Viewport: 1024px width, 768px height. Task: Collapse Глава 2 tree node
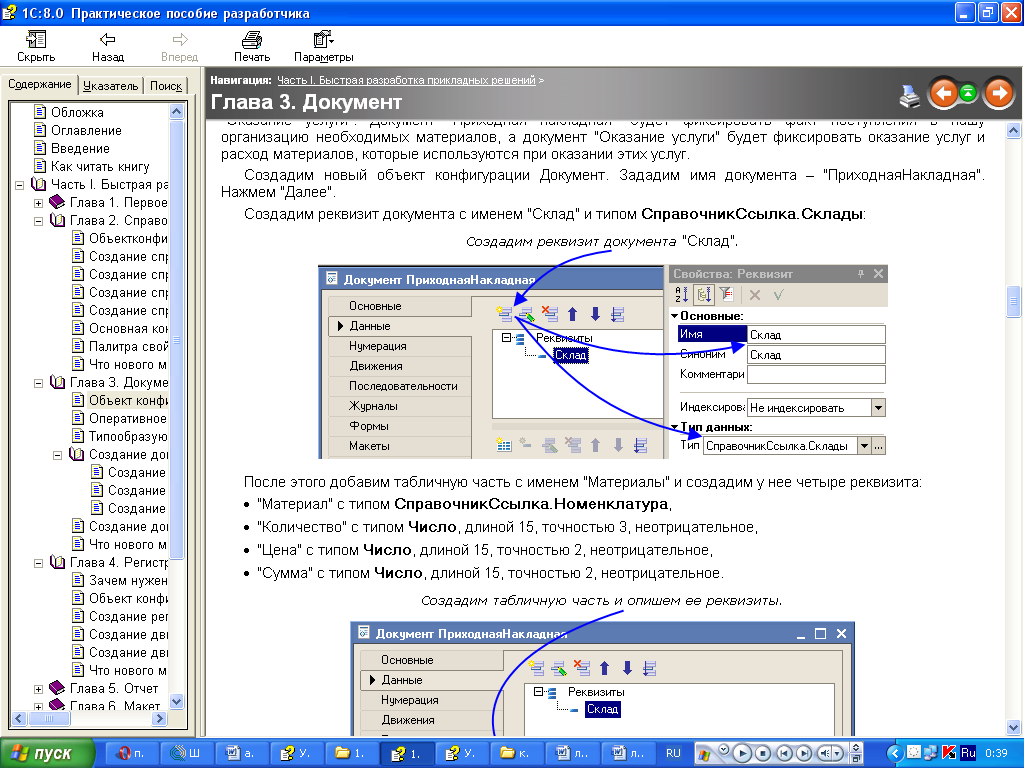pos(38,221)
